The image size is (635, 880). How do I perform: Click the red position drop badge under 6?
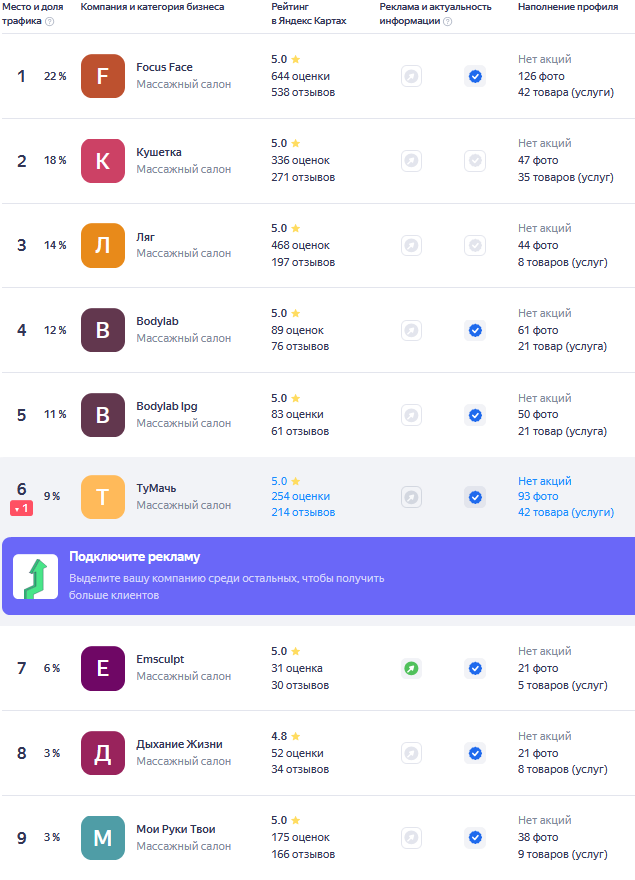click(x=21, y=508)
